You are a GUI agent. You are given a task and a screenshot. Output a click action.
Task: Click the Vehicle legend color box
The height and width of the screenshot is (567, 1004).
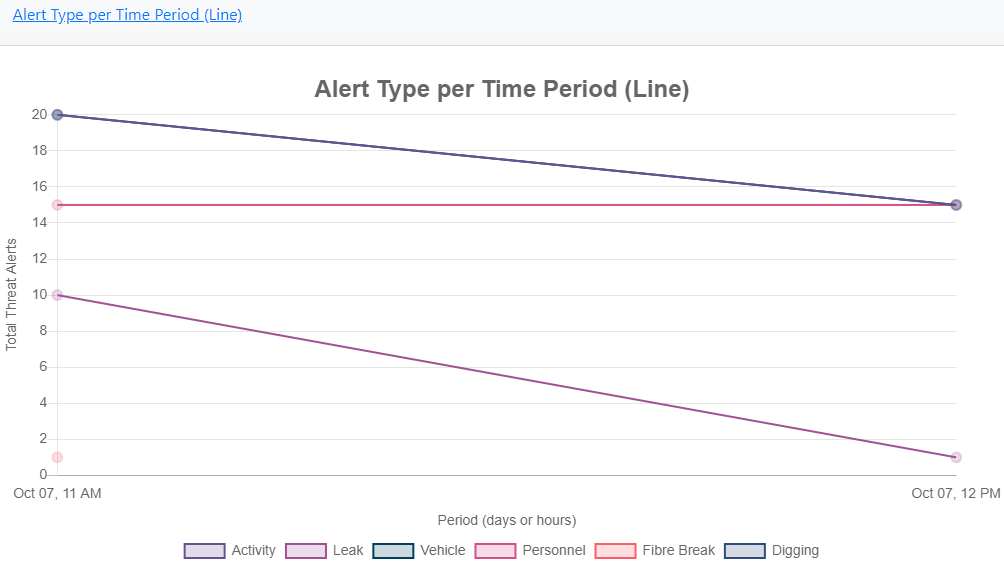(393, 551)
